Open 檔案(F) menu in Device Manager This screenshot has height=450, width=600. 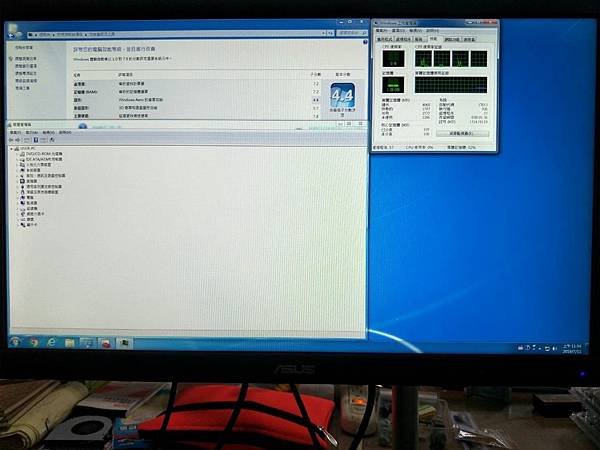(15, 132)
